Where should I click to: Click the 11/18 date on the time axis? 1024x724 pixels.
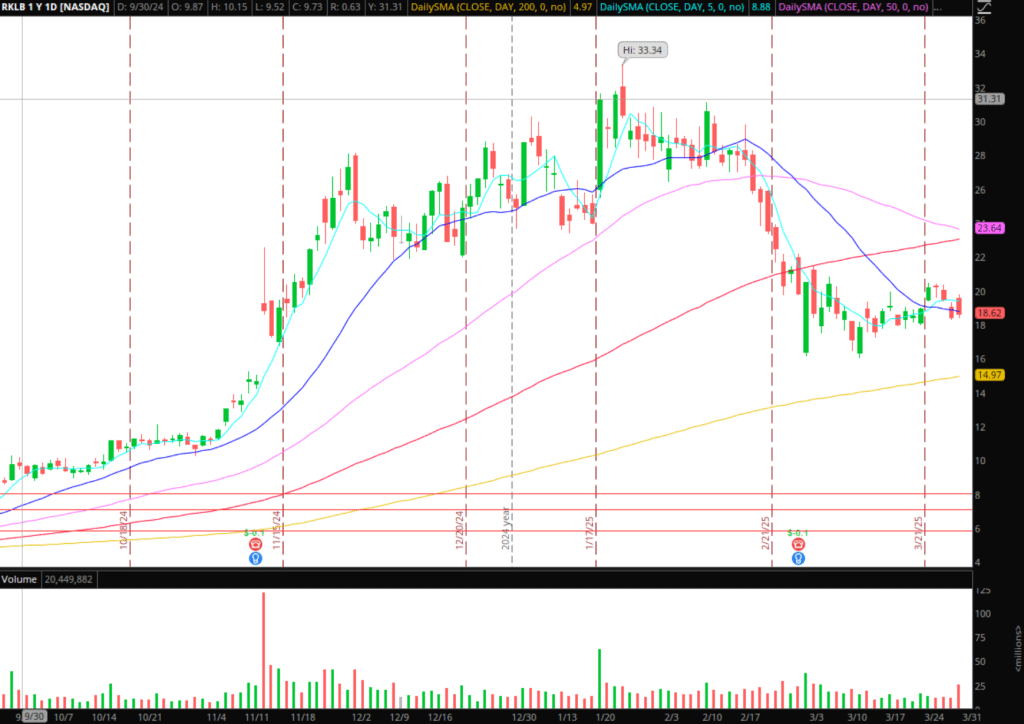pos(302,717)
